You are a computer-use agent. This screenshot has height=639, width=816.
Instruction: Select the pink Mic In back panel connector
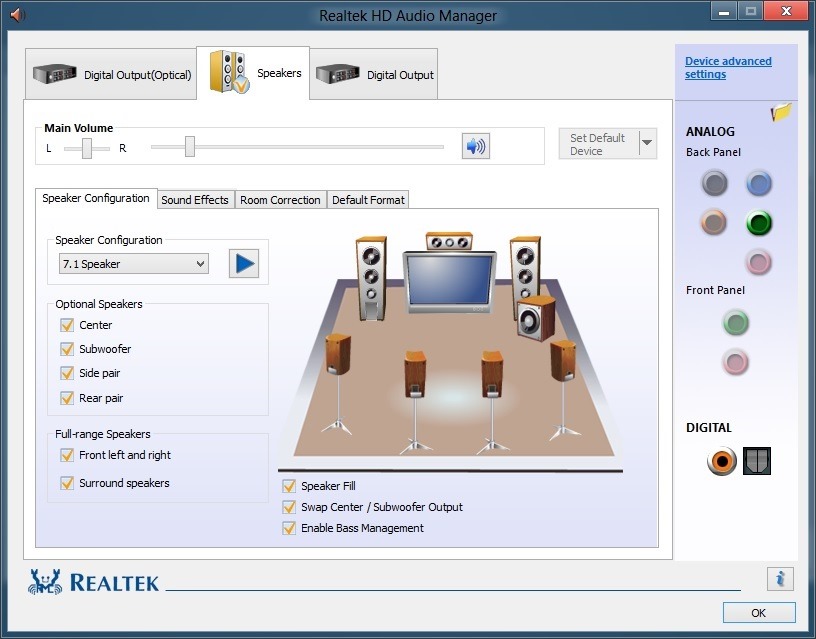[758, 262]
